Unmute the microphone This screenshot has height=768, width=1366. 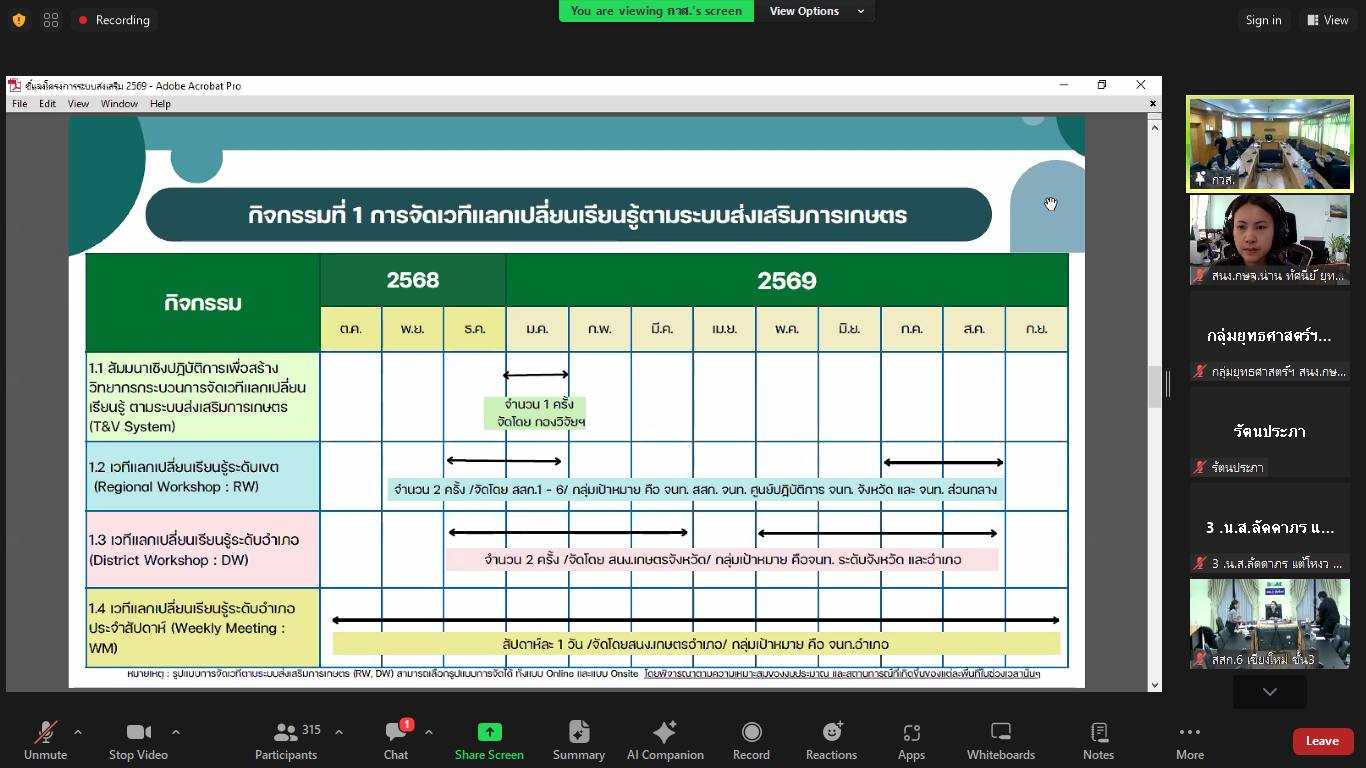46,740
